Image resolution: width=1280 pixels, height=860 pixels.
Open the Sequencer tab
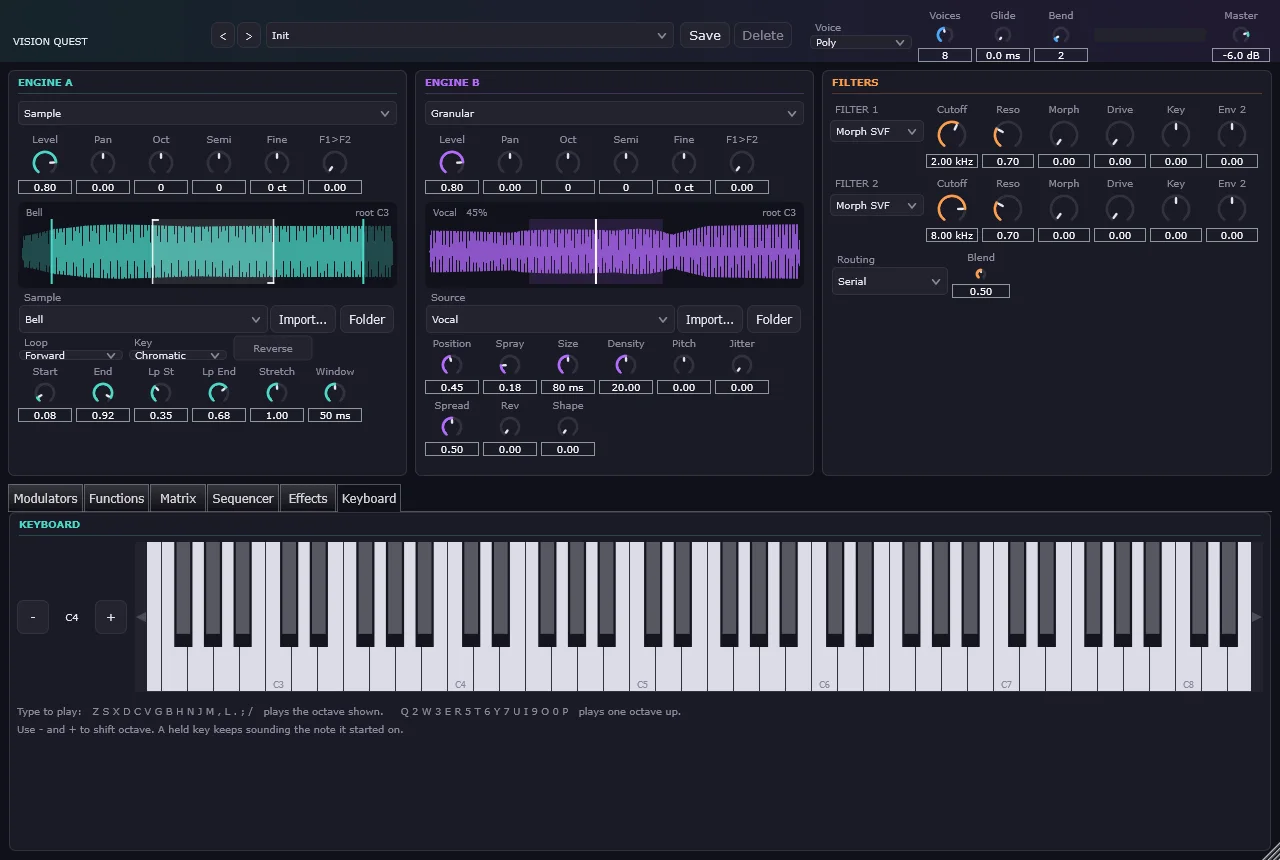tap(243, 498)
